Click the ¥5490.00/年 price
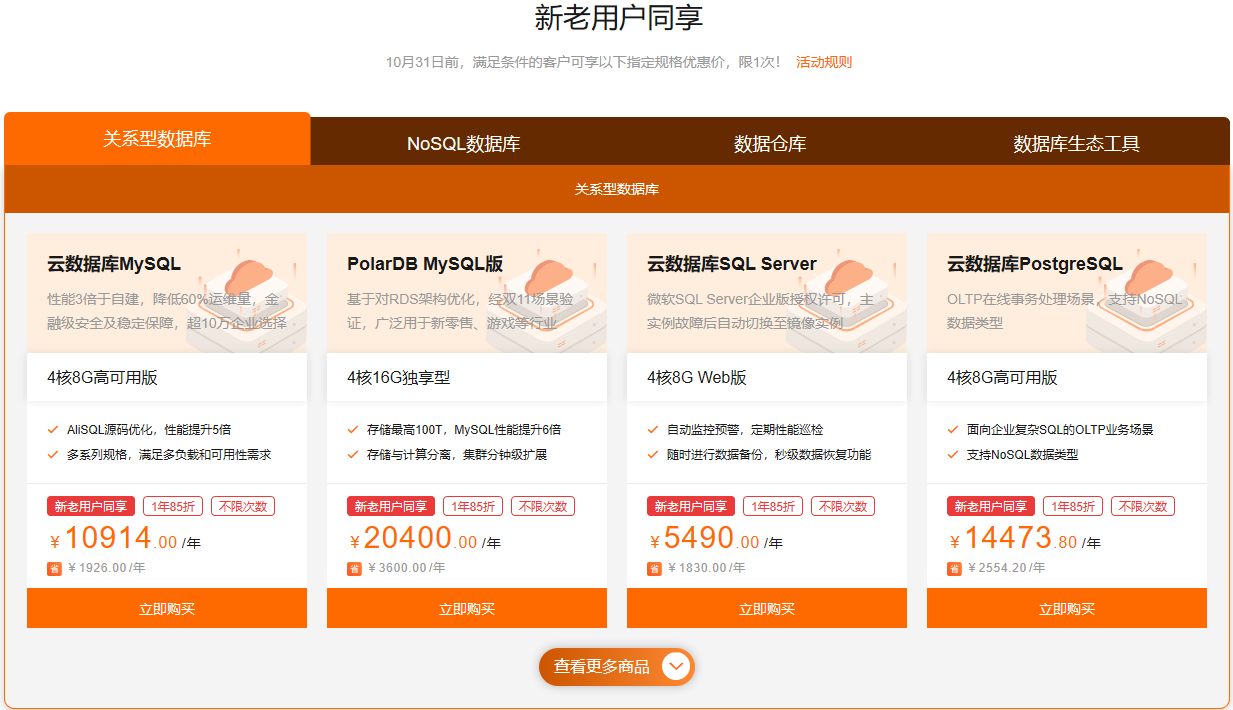Screen dimensions: 1233x710 point(716,539)
